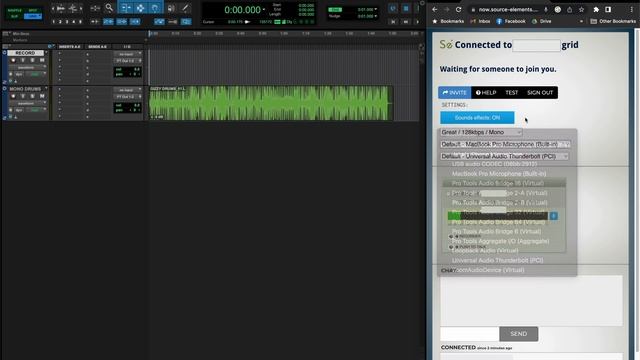Click the Slip edit mode button
The width and height of the screenshot is (640, 360).
pyautogui.click(x=15, y=16)
